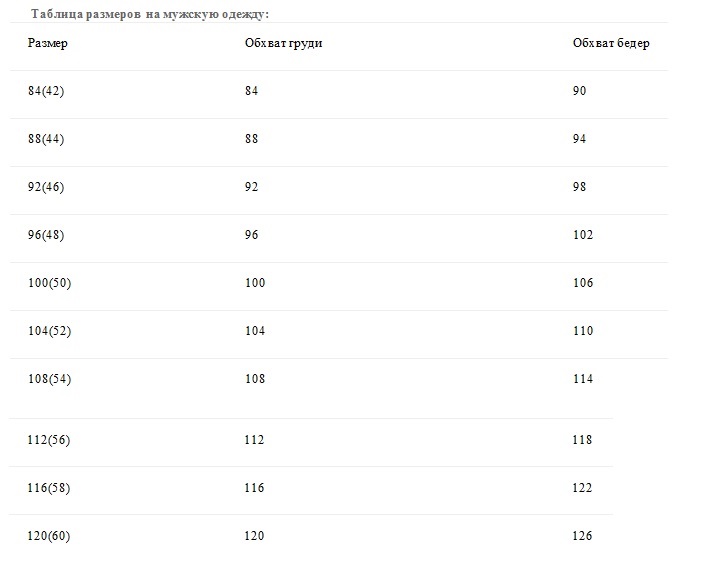Viewport: 701px width, 565px height.
Task: Click hip value 118 in the table
Action: point(582,440)
